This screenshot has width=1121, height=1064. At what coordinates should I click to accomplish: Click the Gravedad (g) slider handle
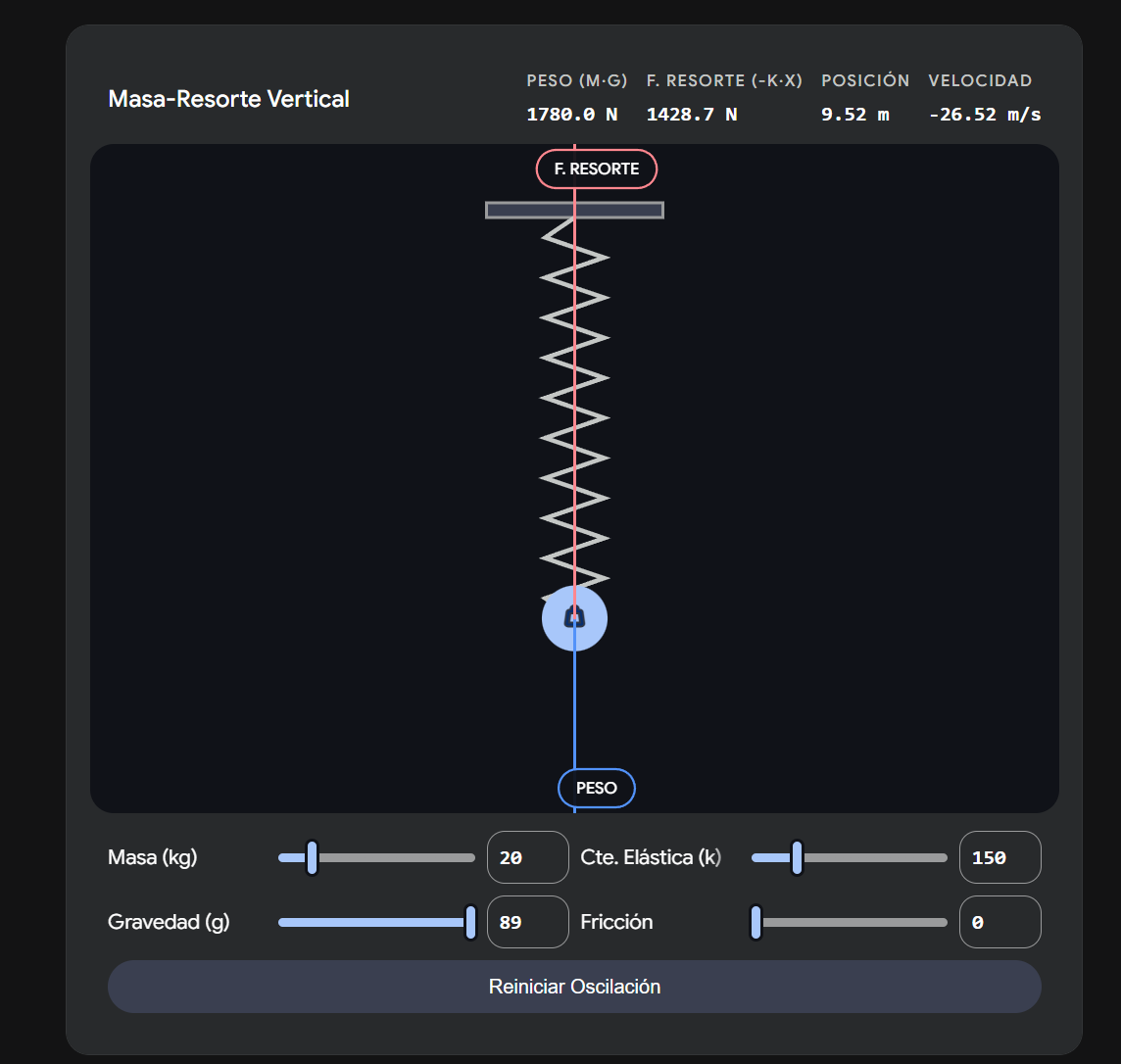[x=470, y=922]
